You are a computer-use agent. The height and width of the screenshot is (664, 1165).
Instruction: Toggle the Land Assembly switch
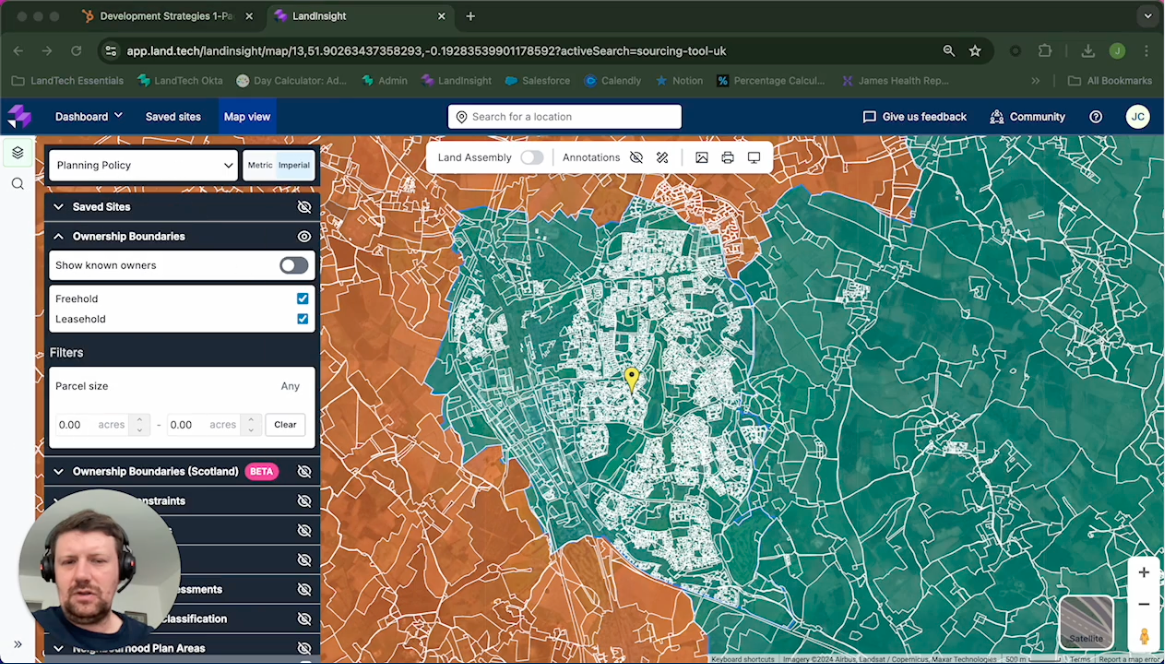coord(531,157)
